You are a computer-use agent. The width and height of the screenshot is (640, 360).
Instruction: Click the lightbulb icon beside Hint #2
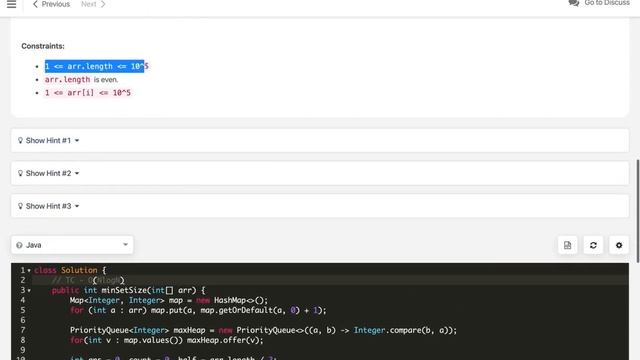[20, 173]
